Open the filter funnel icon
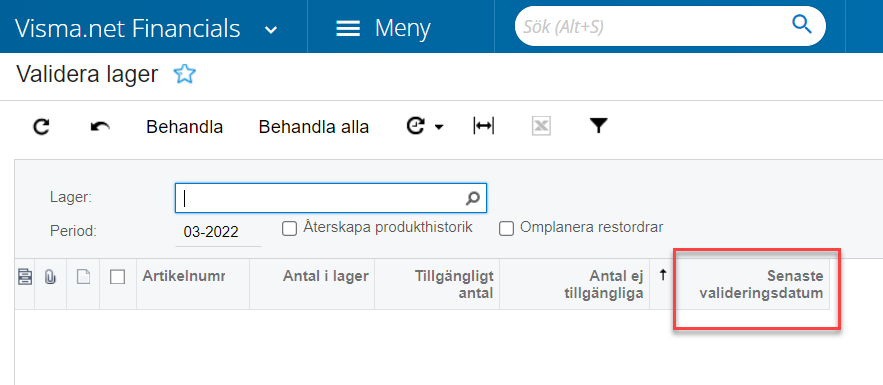This screenshot has height=385, width=883. click(598, 127)
